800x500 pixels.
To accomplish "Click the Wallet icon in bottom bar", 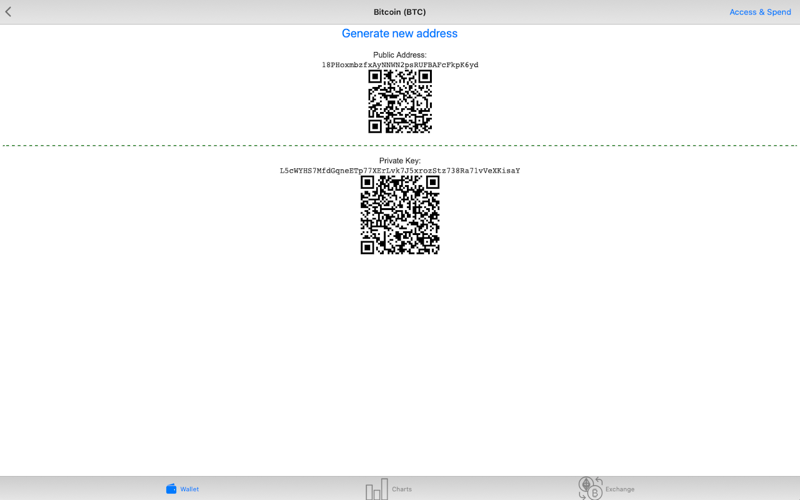I will [x=171, y=489].
